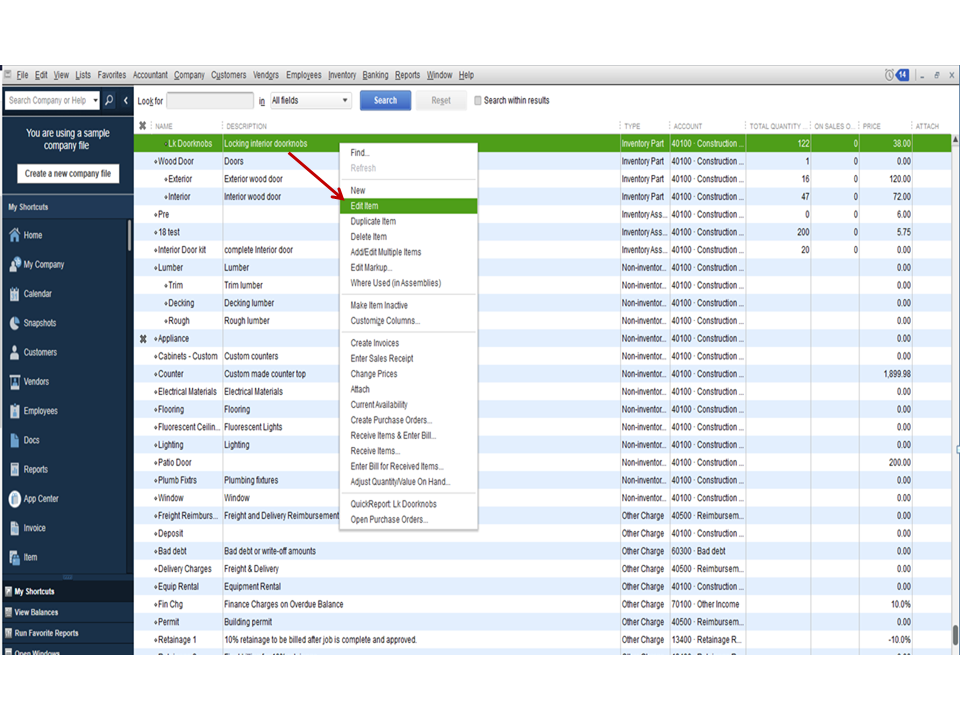Expand the Interior Door kit item
This screenshot has width=960, height=720.
[x=156, y=250]
